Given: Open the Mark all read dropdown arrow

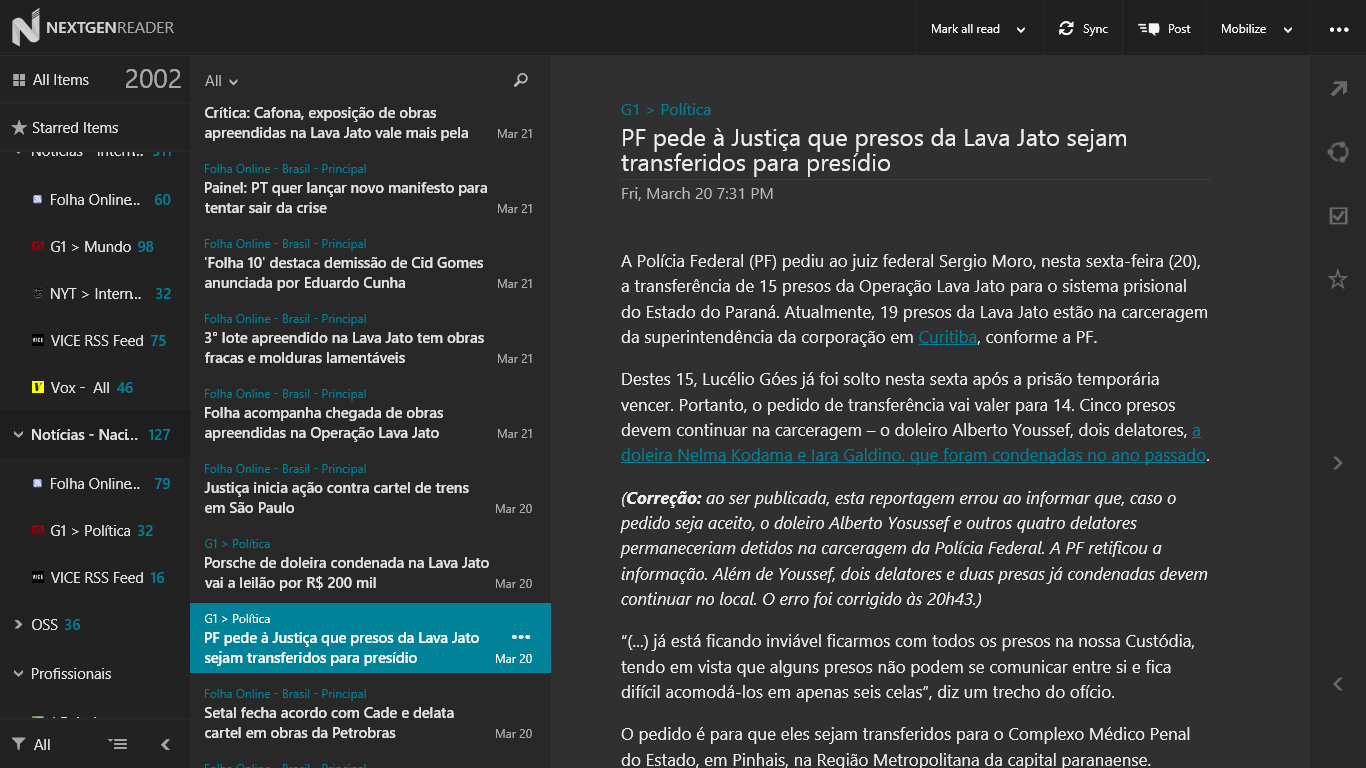Looking at the screenshot, I should coord(1021,30).
